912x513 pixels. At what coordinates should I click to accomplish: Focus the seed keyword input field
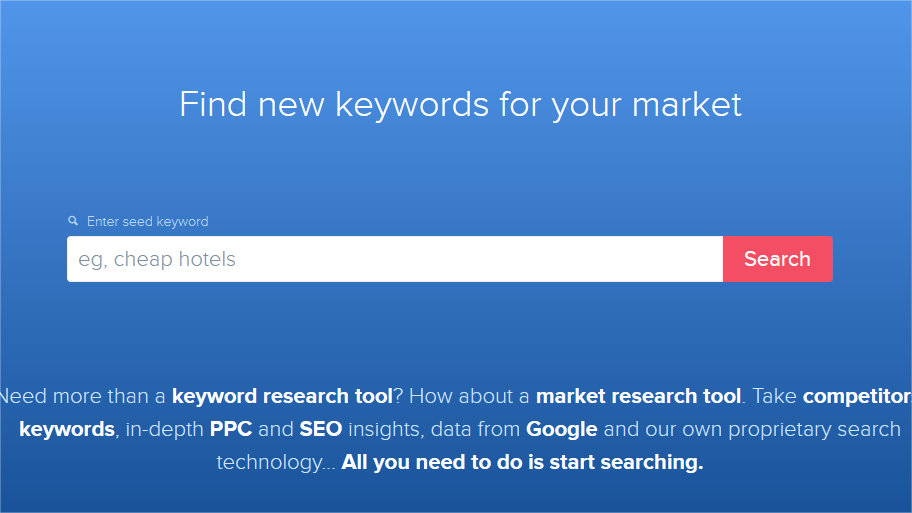coord(394,259)
